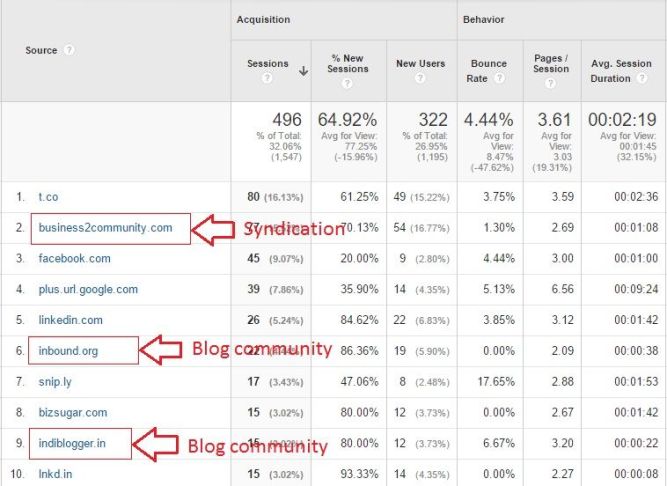Click linkedin.com % new sessions 84.62%
The width and height of the screenshot is (667, 486).
[x=359, y=320]
